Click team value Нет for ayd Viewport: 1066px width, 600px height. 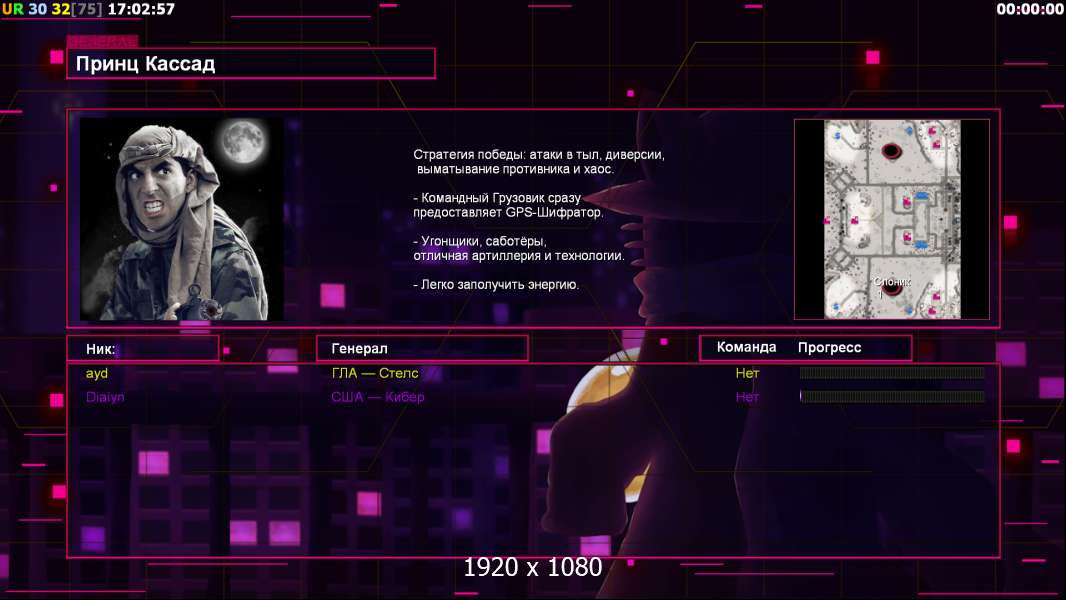point(747,373)
